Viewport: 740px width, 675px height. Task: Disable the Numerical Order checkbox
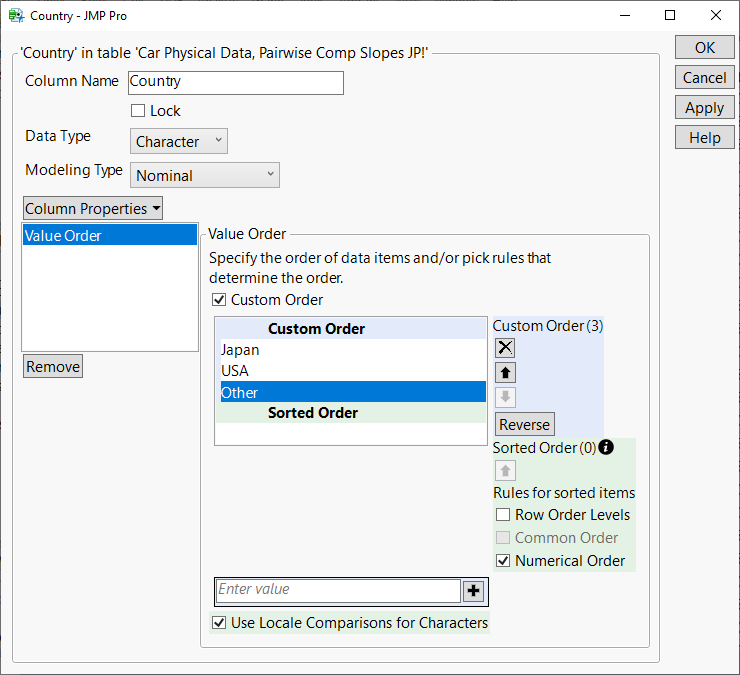pos(503,561)
